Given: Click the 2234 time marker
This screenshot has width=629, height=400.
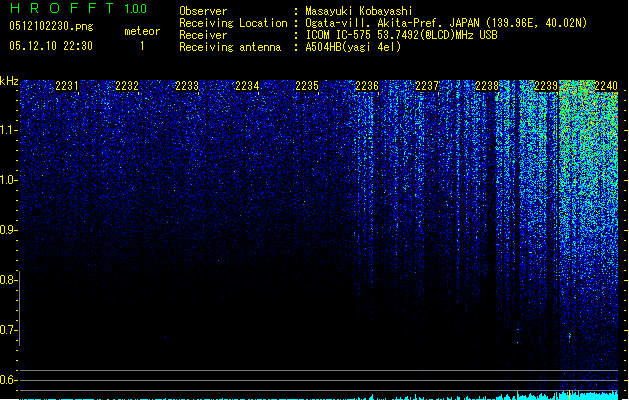Looking at the screenshot, I should point(247,86).
